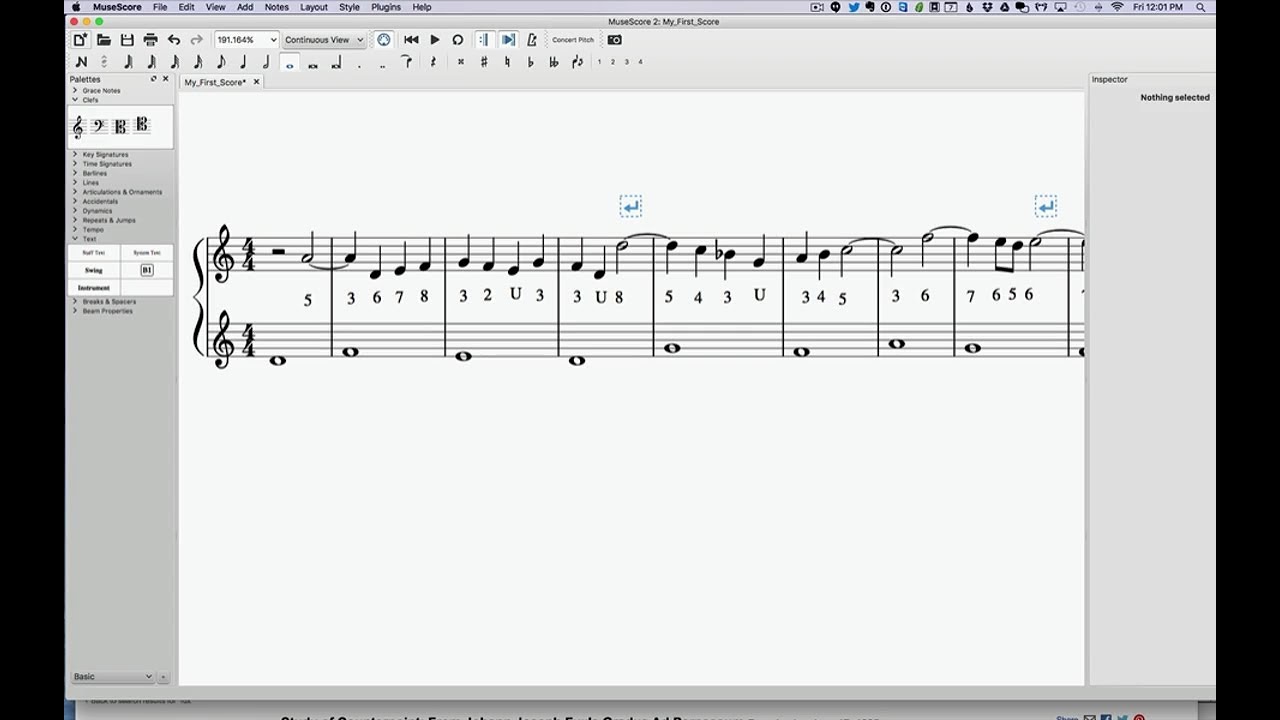Select voice 3 in toolbar
The width and height of the screenshot is (1280, 720).
click(x=627, y=62)
